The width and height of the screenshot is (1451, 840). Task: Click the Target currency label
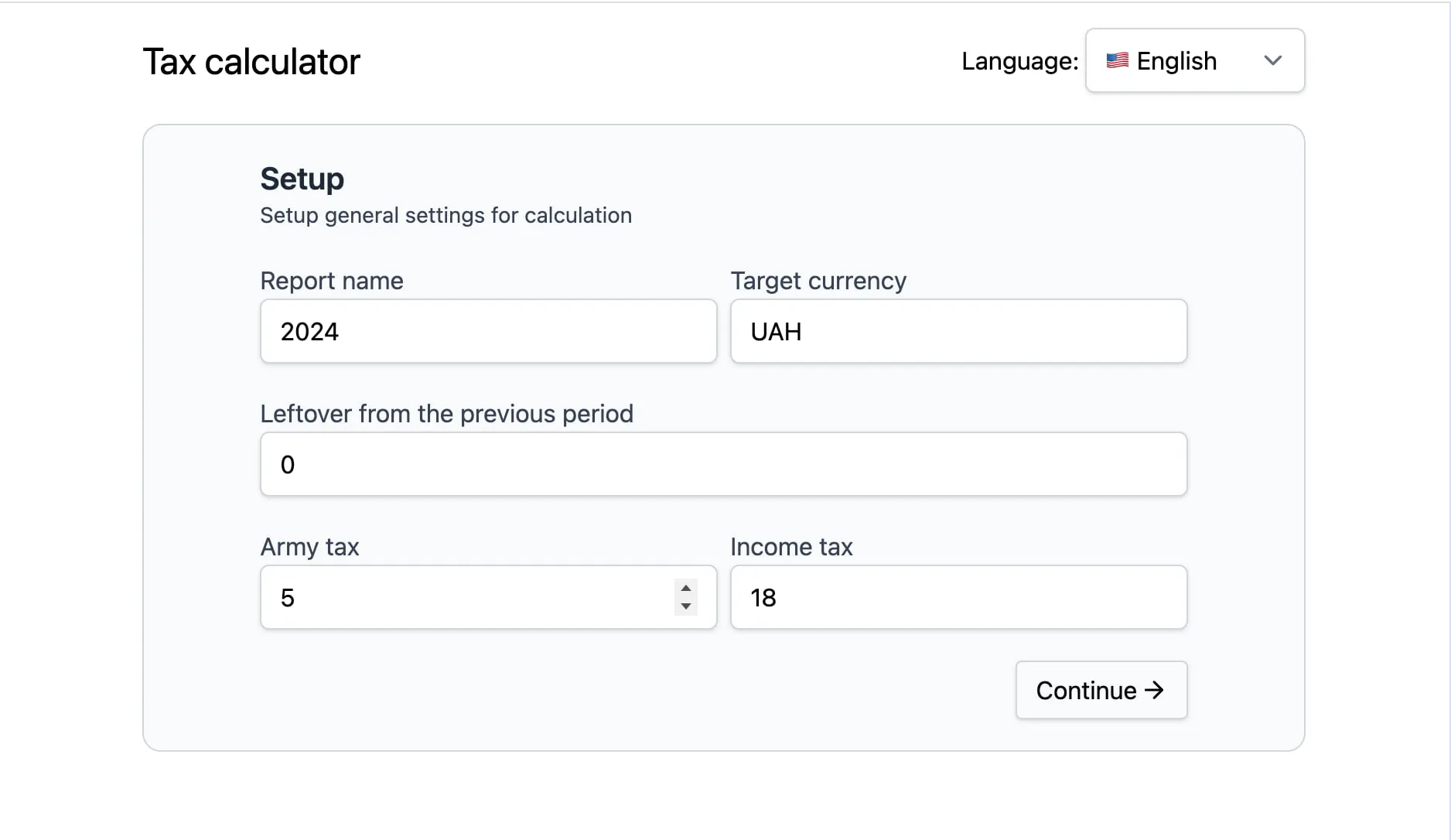(818, 281)
